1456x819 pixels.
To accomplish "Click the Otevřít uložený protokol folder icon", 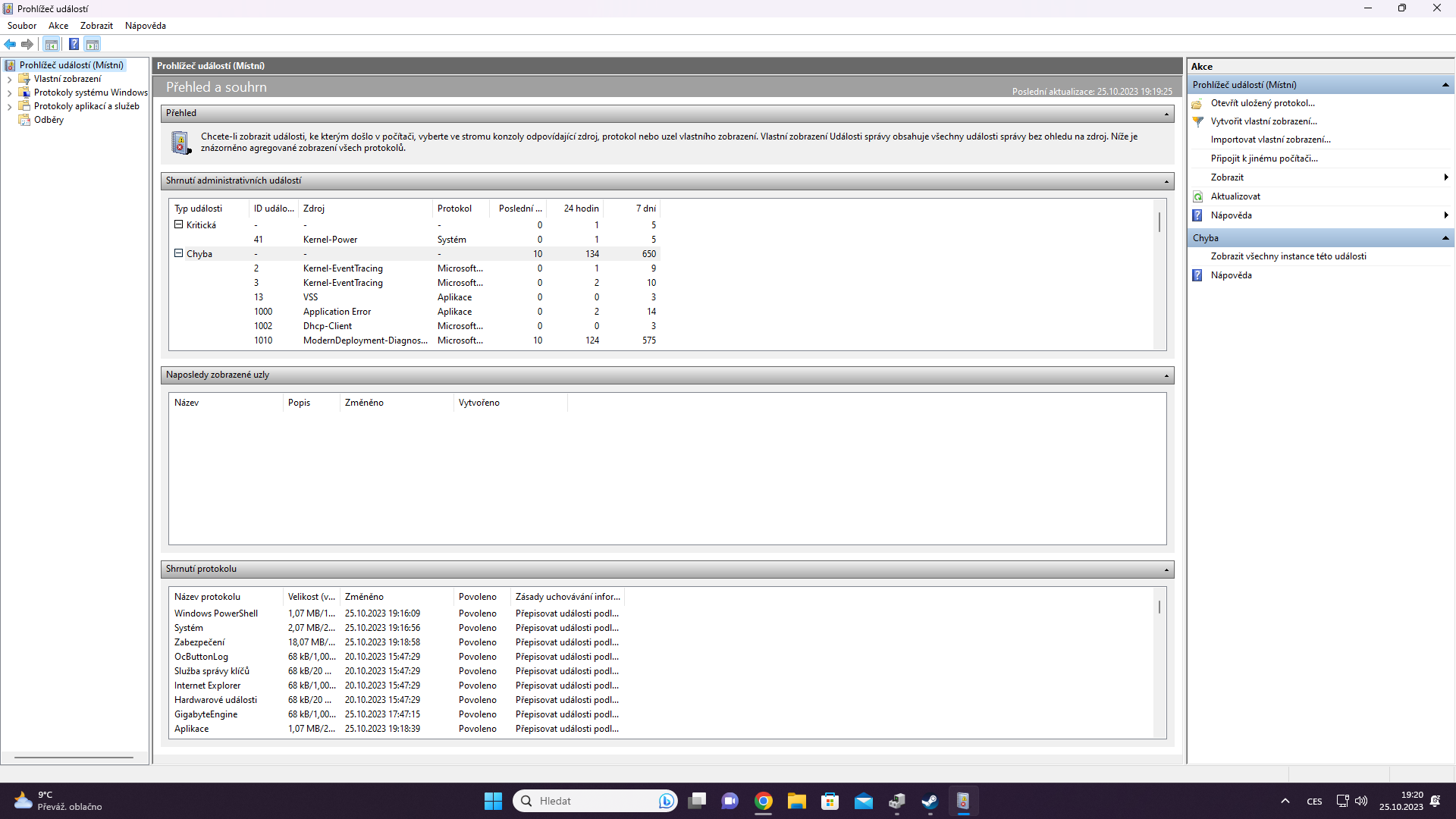I will 1198,103.
